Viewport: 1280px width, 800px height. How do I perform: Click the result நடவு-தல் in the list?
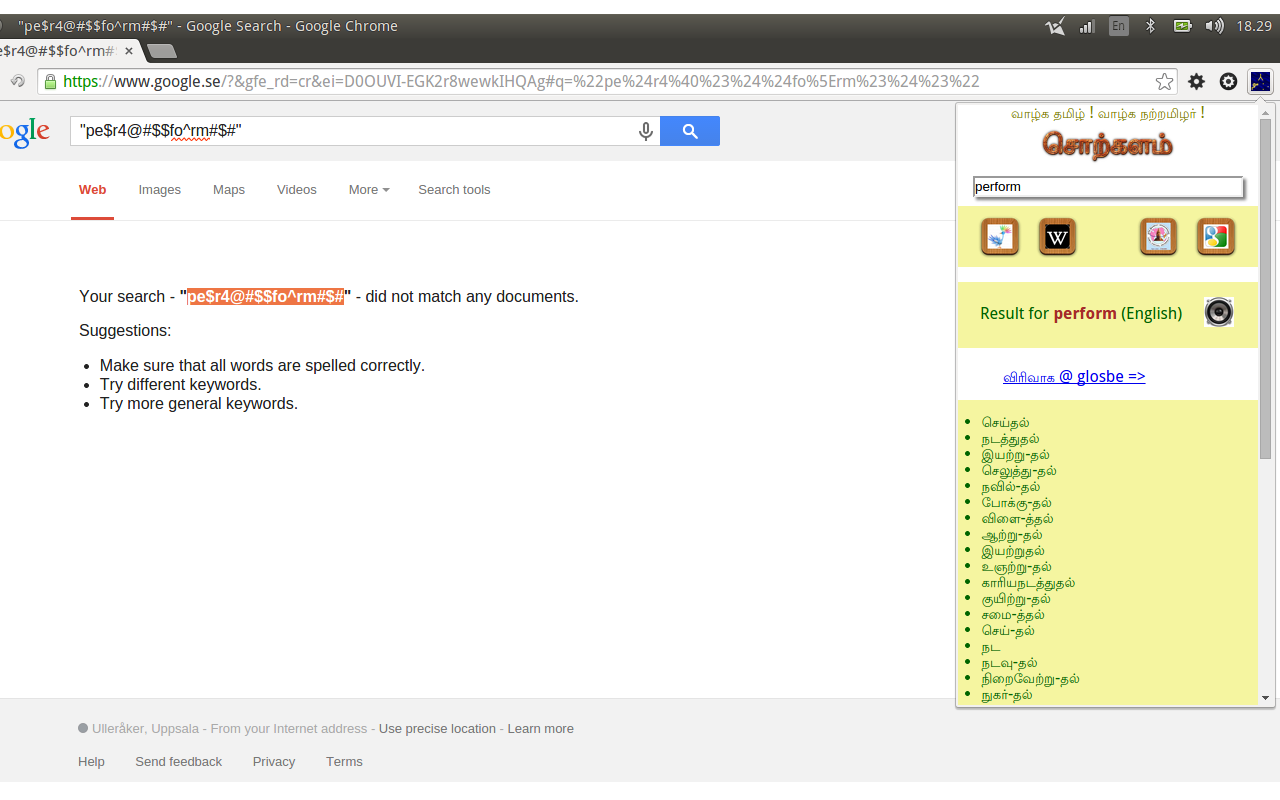click(1009, 663)
